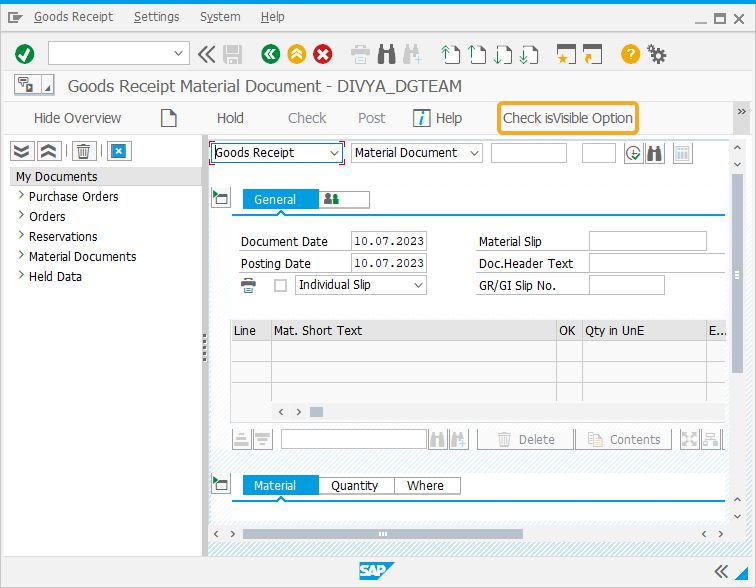The height and width of the screenshot is (588, 756).
Task: Expand Orders tree node
Action: tap(21, 215)
